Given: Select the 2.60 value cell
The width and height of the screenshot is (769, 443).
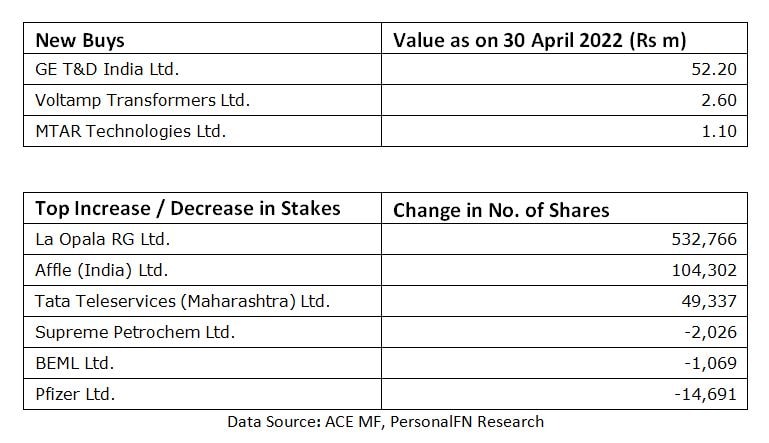Looking at the screenshot, I should click(x=720, y=100).
